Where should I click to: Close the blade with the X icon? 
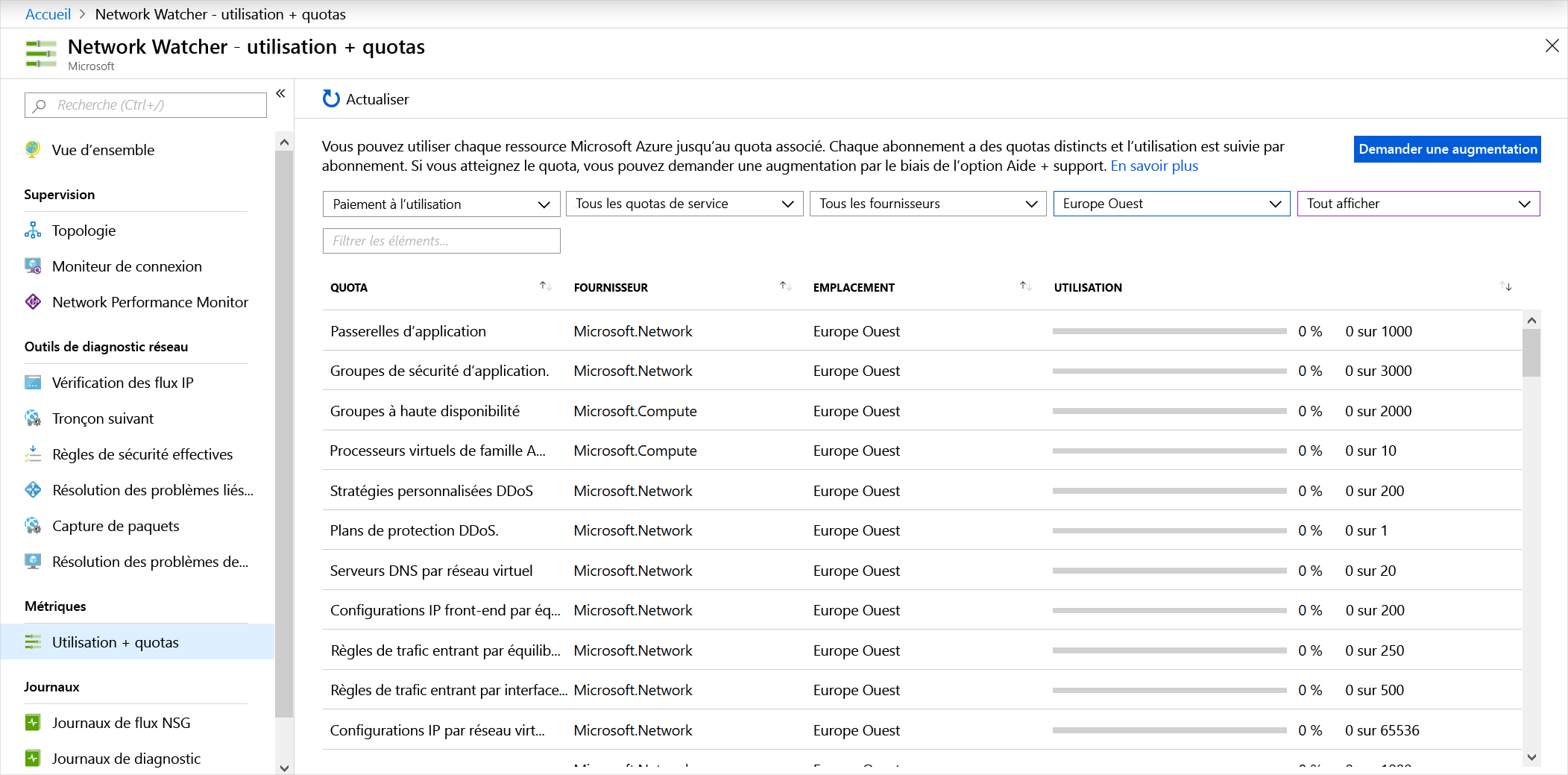[x=1552, y=46]
